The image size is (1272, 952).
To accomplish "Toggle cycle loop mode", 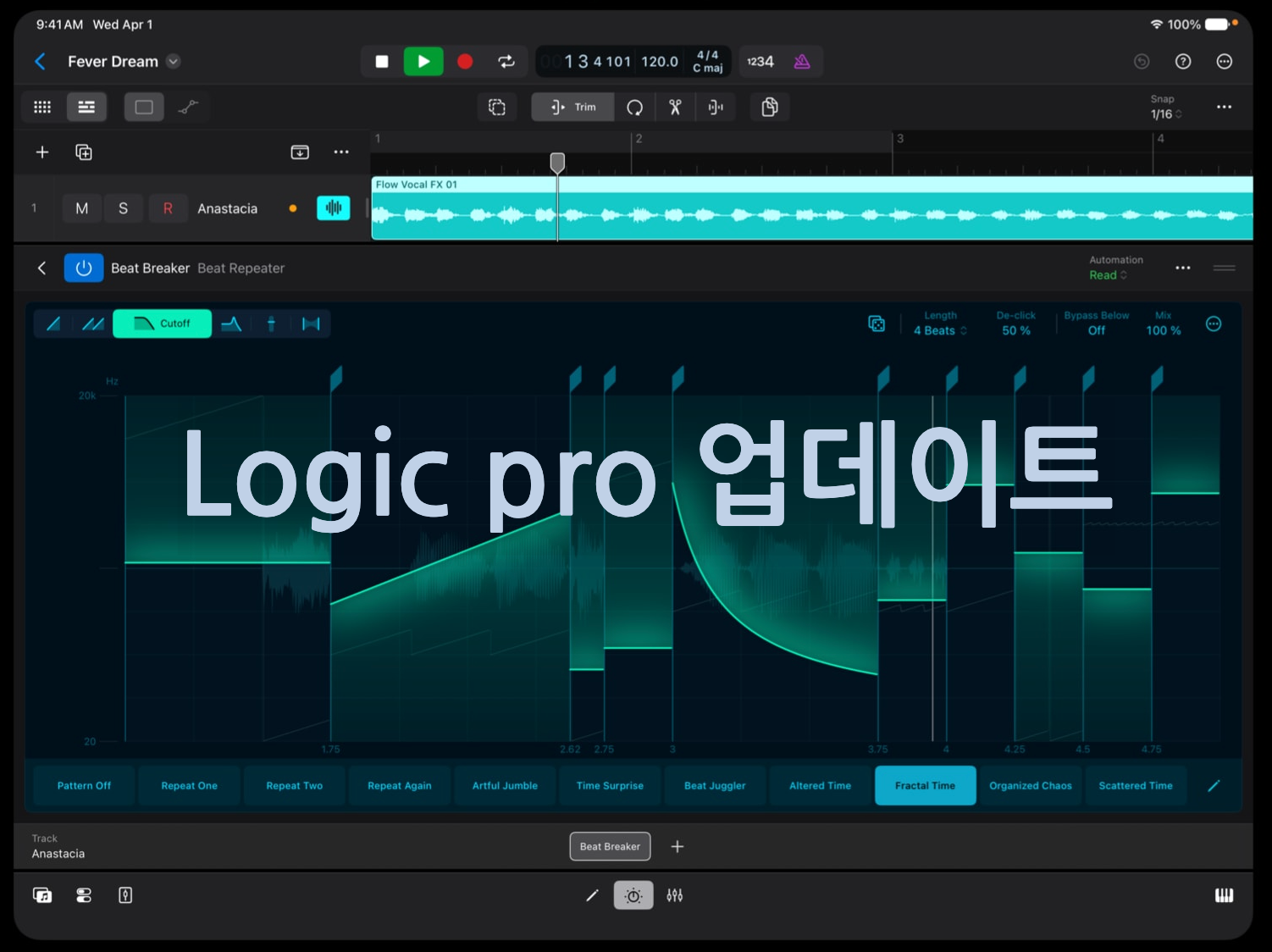I will point(506,61).
